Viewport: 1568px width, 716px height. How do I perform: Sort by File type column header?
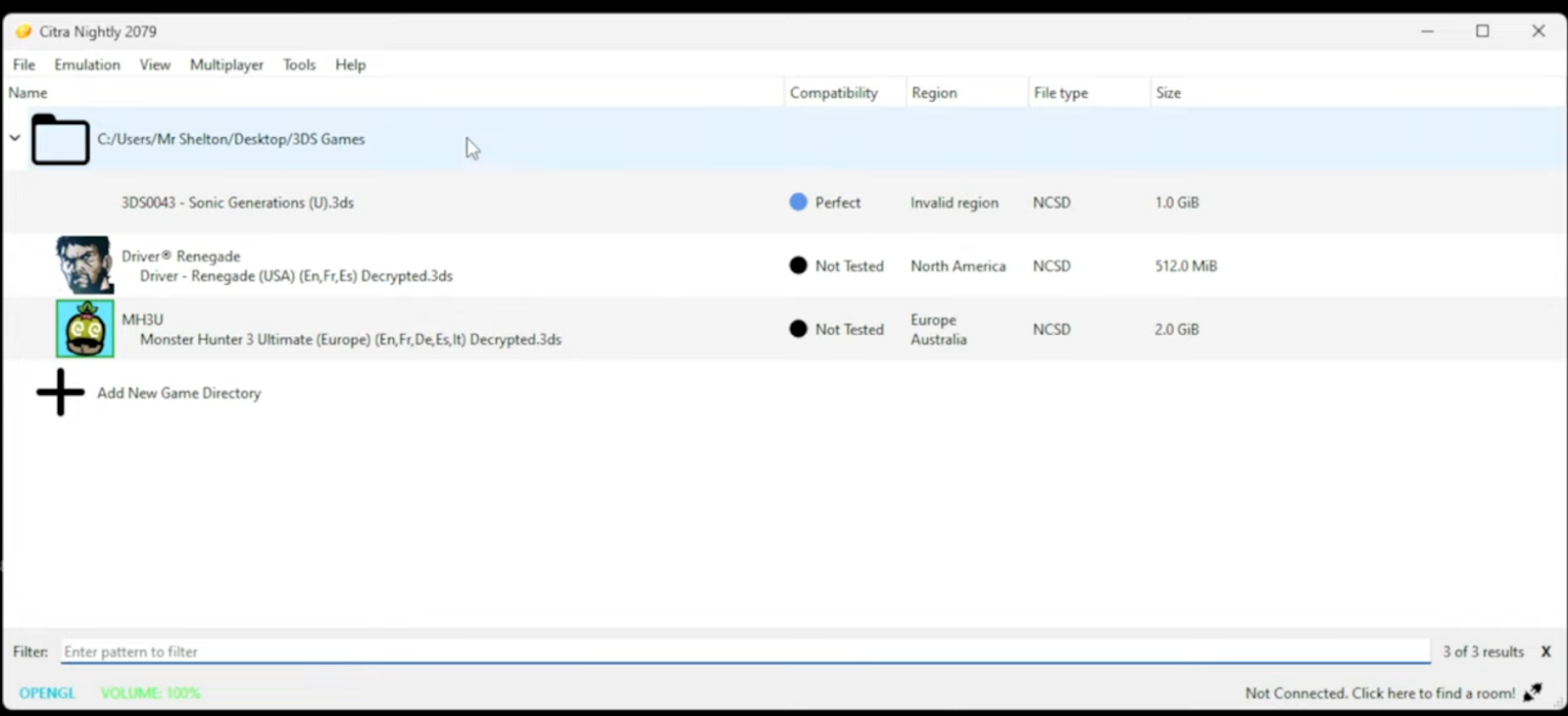(x=1088, y=93)
